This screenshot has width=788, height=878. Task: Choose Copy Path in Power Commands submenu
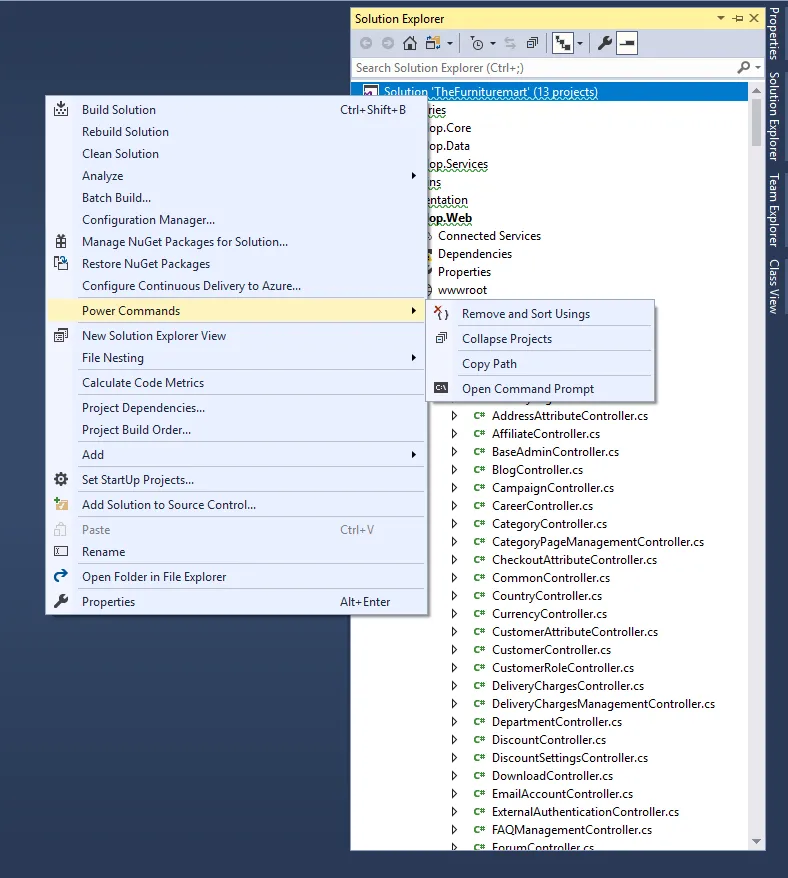tap(540, 363)
